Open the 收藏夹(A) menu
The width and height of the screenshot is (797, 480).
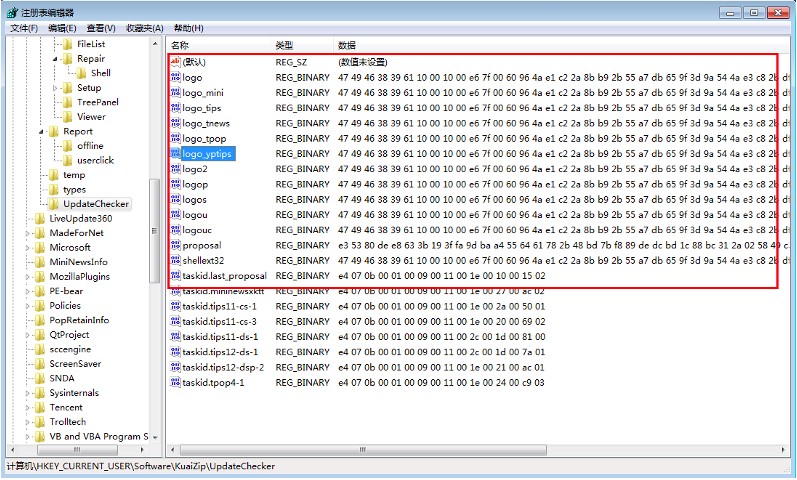144,28
